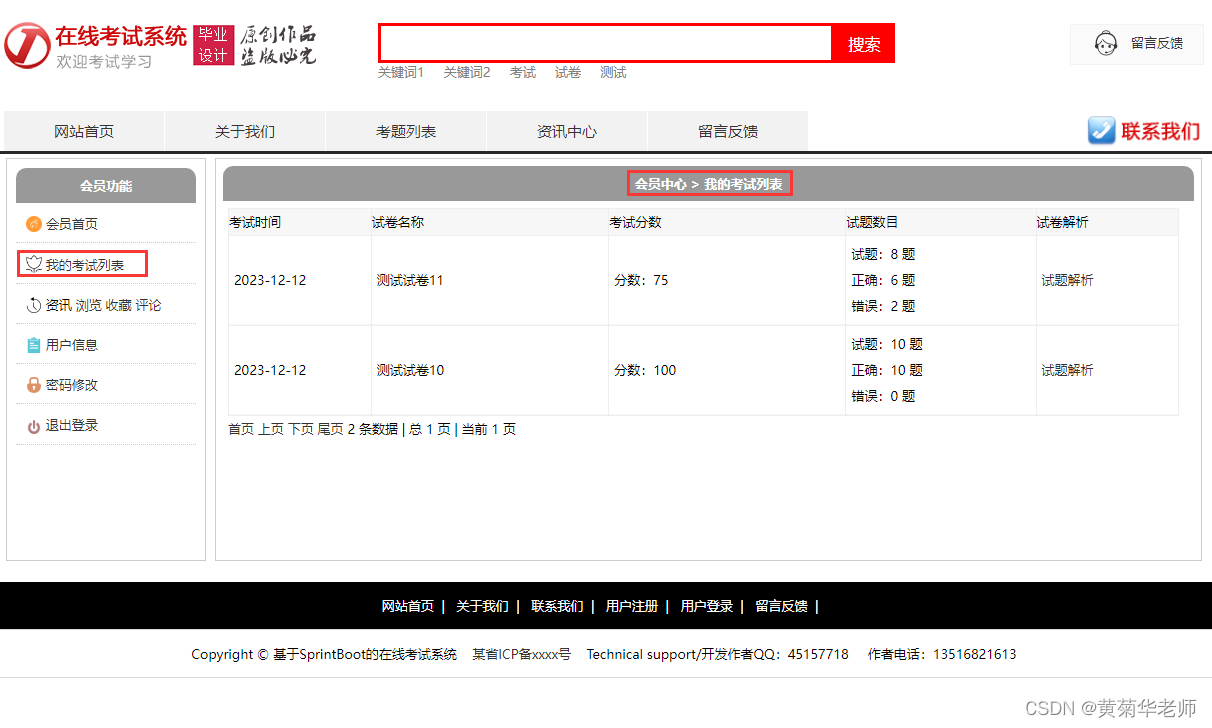Viewport: 1212px width, 728px height.
Task: Open 关于我们 in the navigation bar
Action: tap(245, 131)
